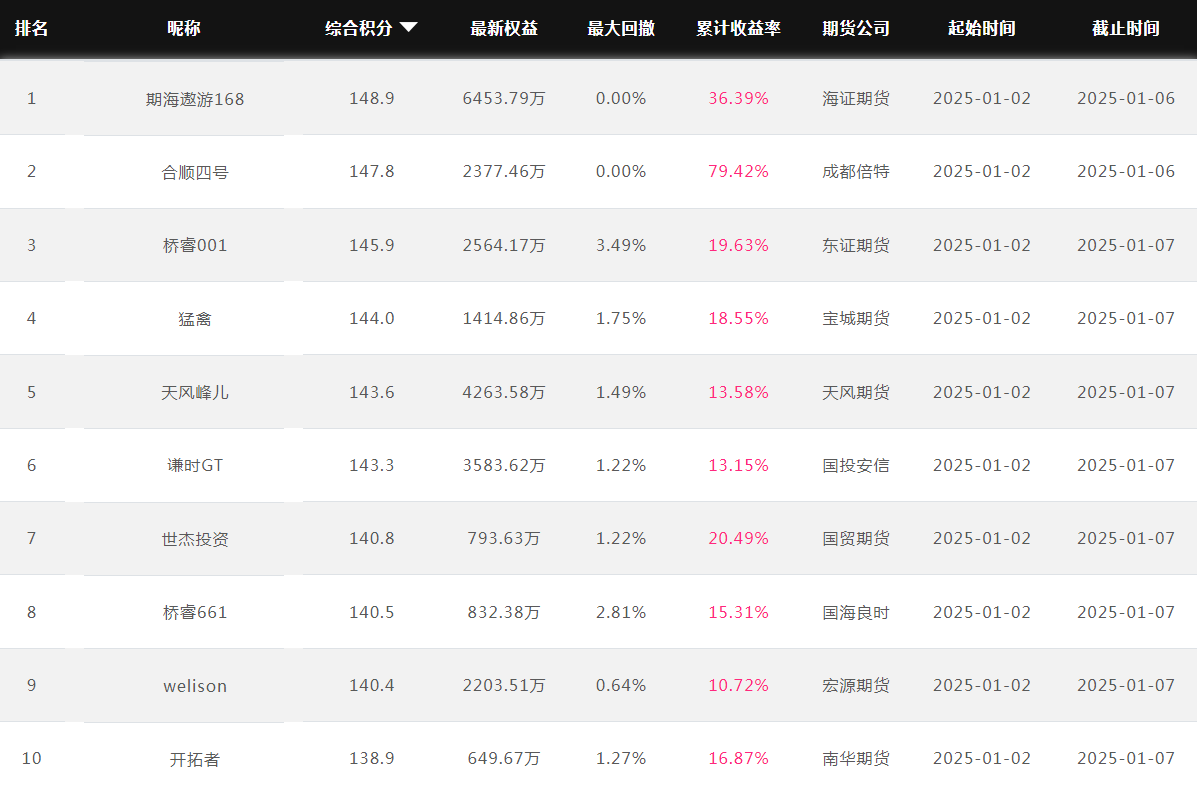
Task: Select nickname welison
Action: [x=195, y=686]
